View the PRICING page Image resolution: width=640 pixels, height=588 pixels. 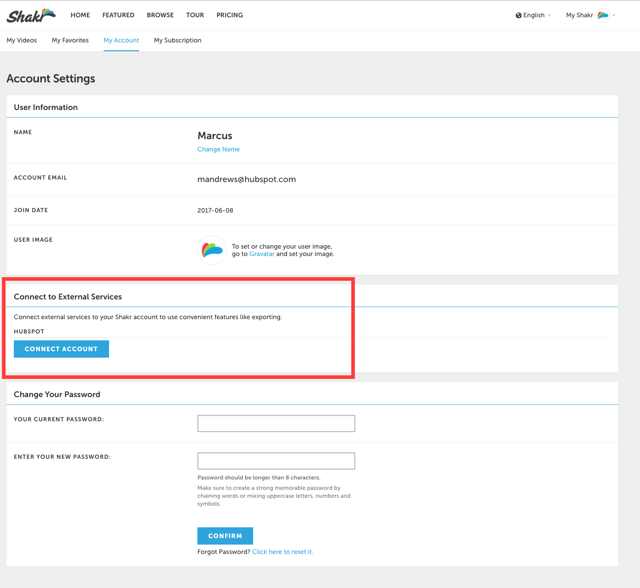[x=230, y=15]
